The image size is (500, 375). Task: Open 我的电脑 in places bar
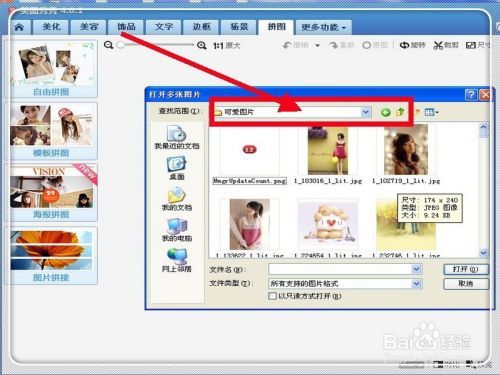pos(177,230)
